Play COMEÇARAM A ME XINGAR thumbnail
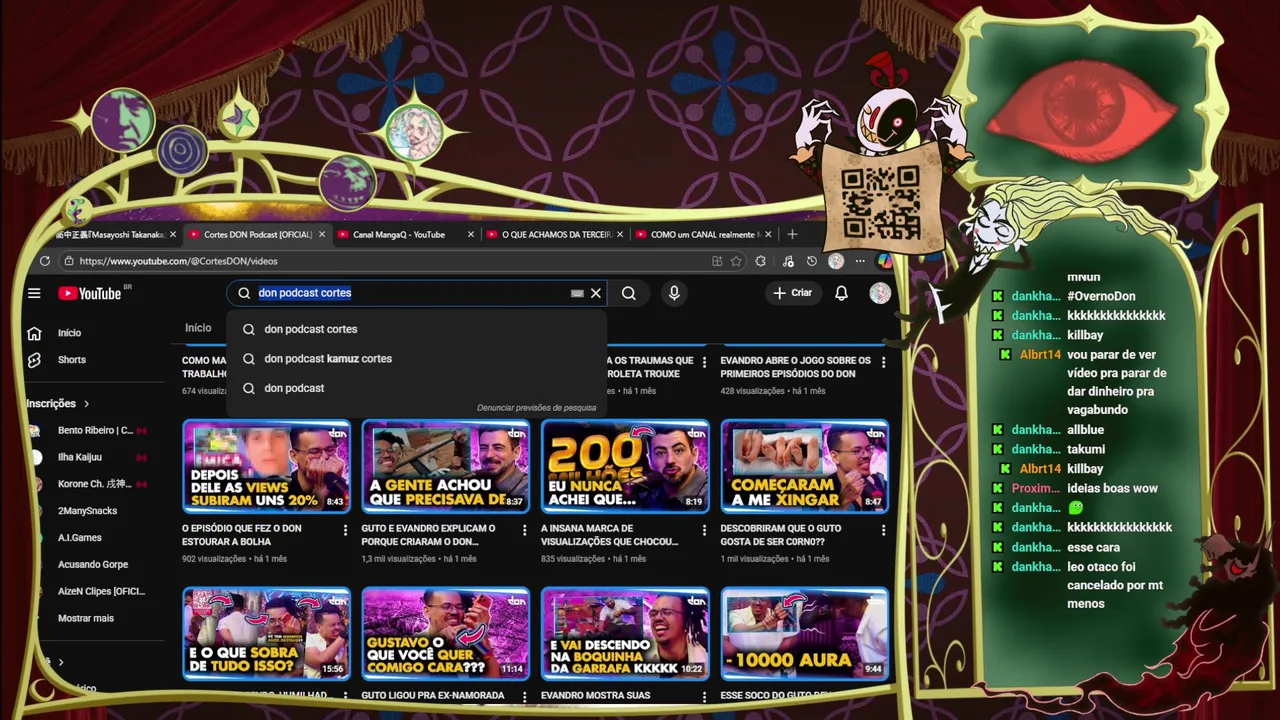 [x=805, y=466]
